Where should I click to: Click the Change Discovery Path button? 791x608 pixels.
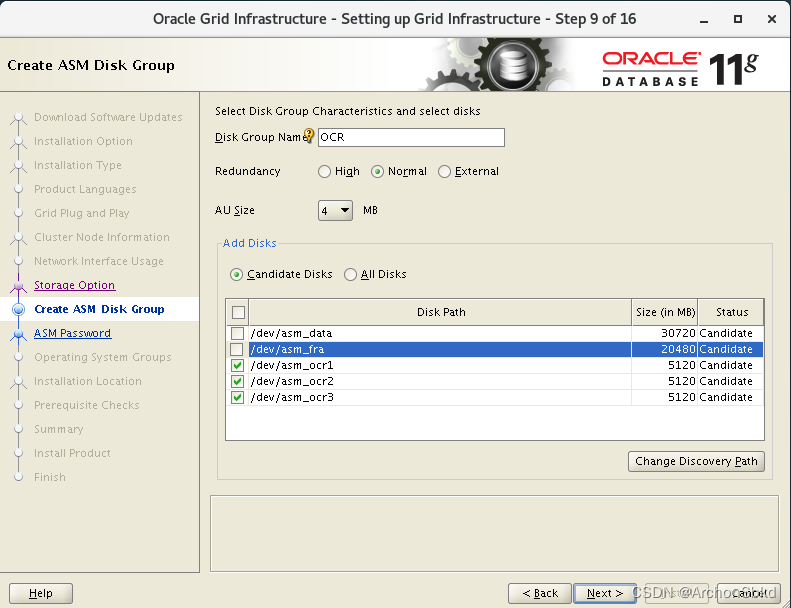click(696, 461)
